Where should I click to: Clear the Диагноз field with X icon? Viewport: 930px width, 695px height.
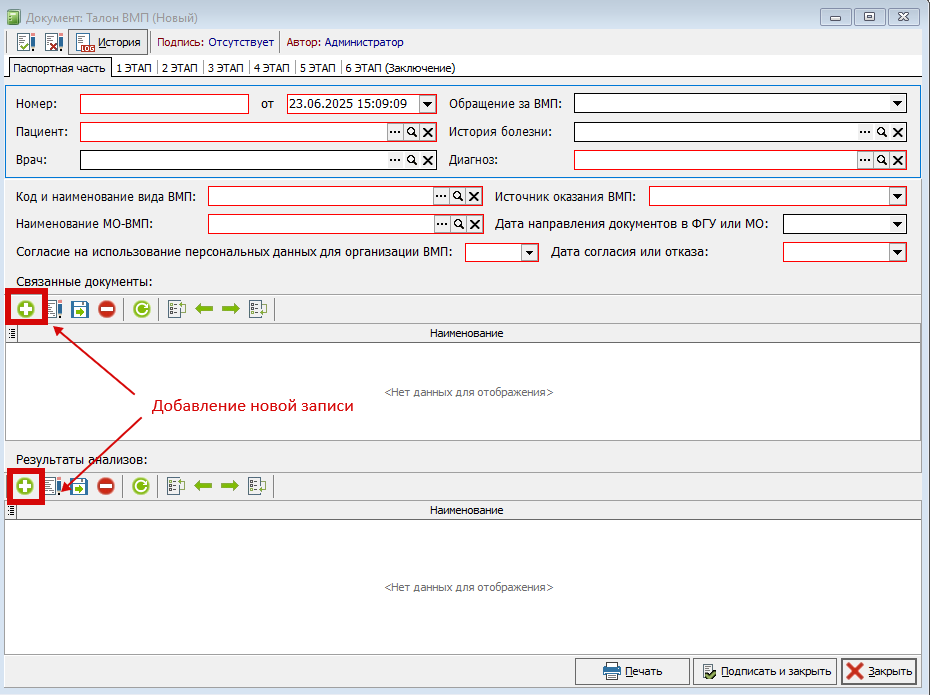pos(898,160)
